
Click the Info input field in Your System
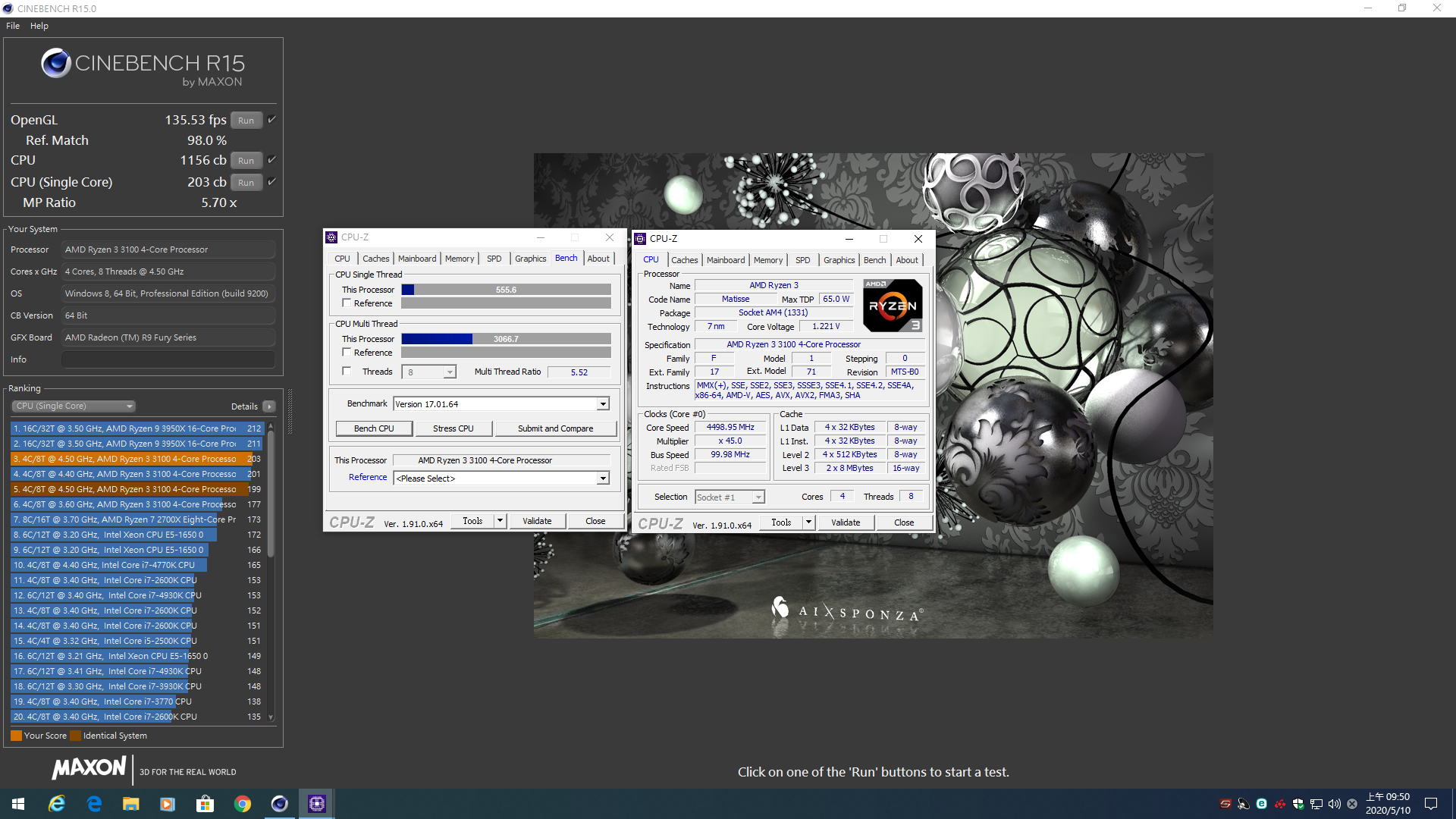pyautogui.click(x=168, y=359)
